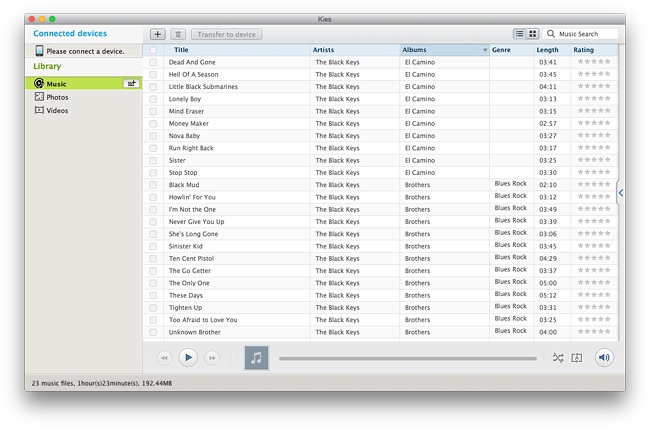Check the box for Hell Of A Season
The image size is (650, 430).
coord(153,74)
